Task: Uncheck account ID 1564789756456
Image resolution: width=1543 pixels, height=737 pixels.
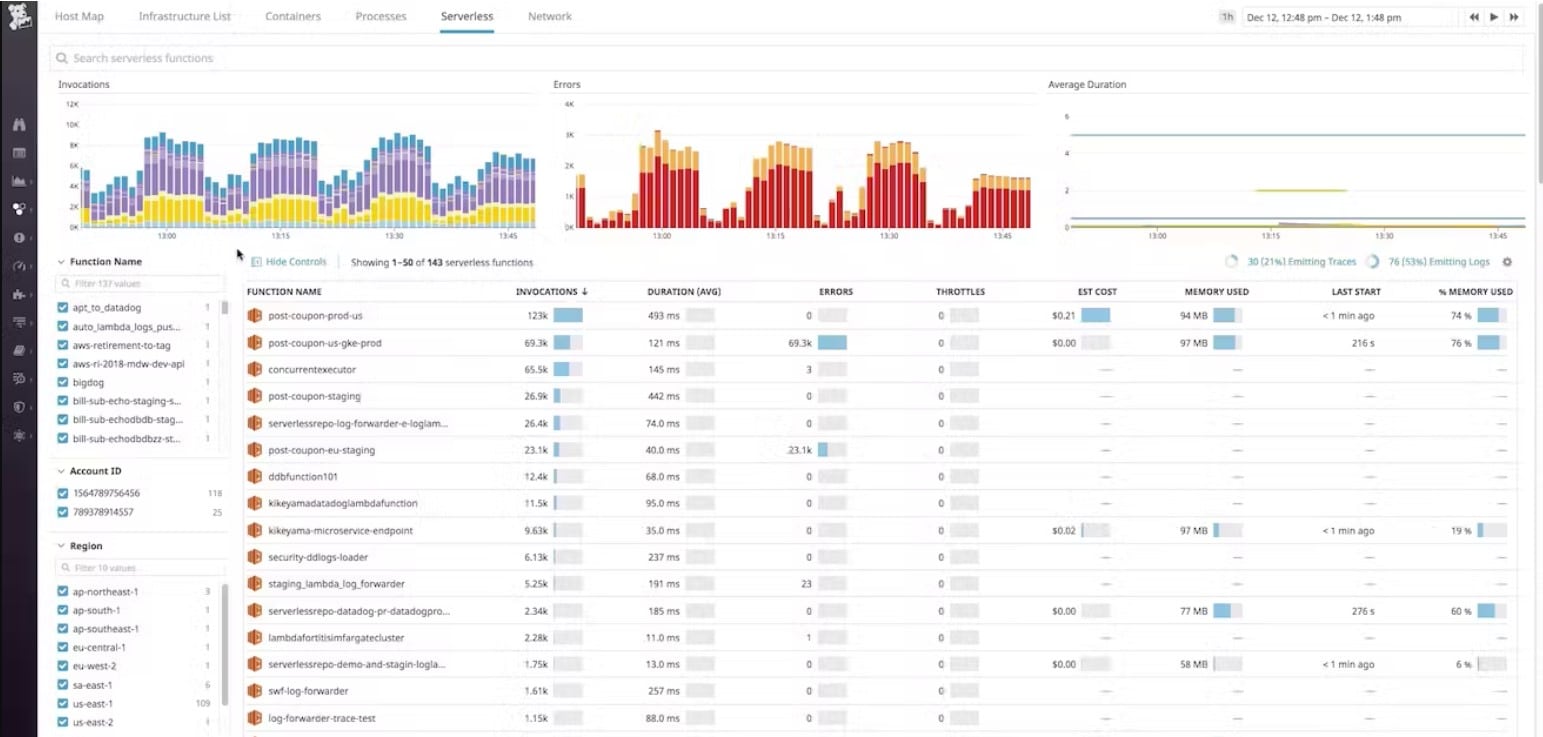Action: coord(63,493)
